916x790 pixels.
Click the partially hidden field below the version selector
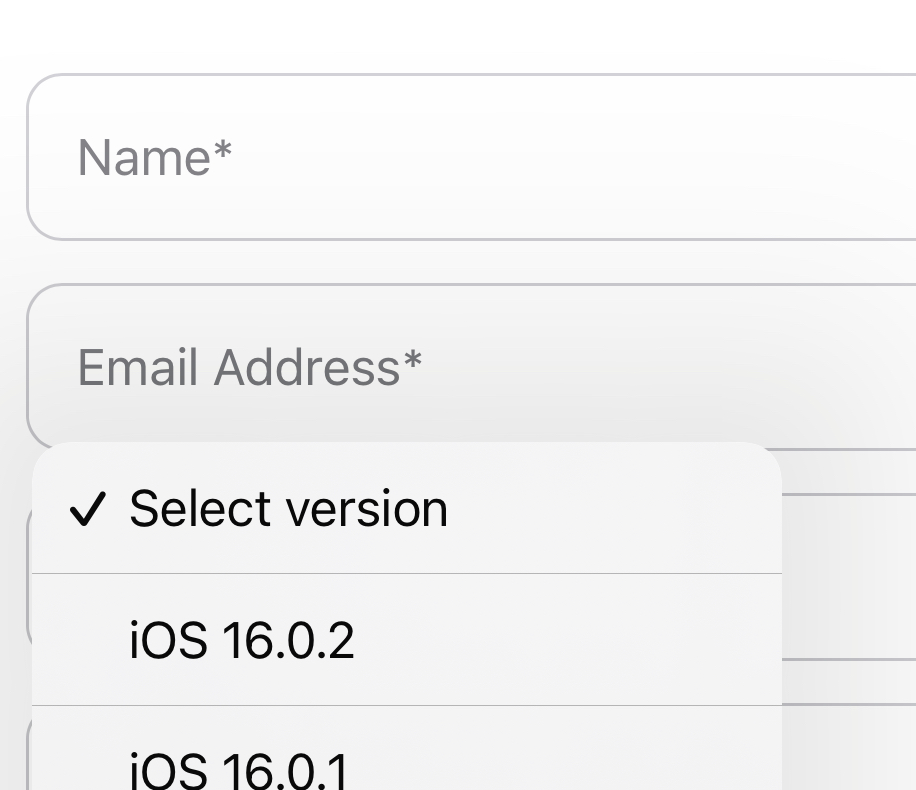848,747
